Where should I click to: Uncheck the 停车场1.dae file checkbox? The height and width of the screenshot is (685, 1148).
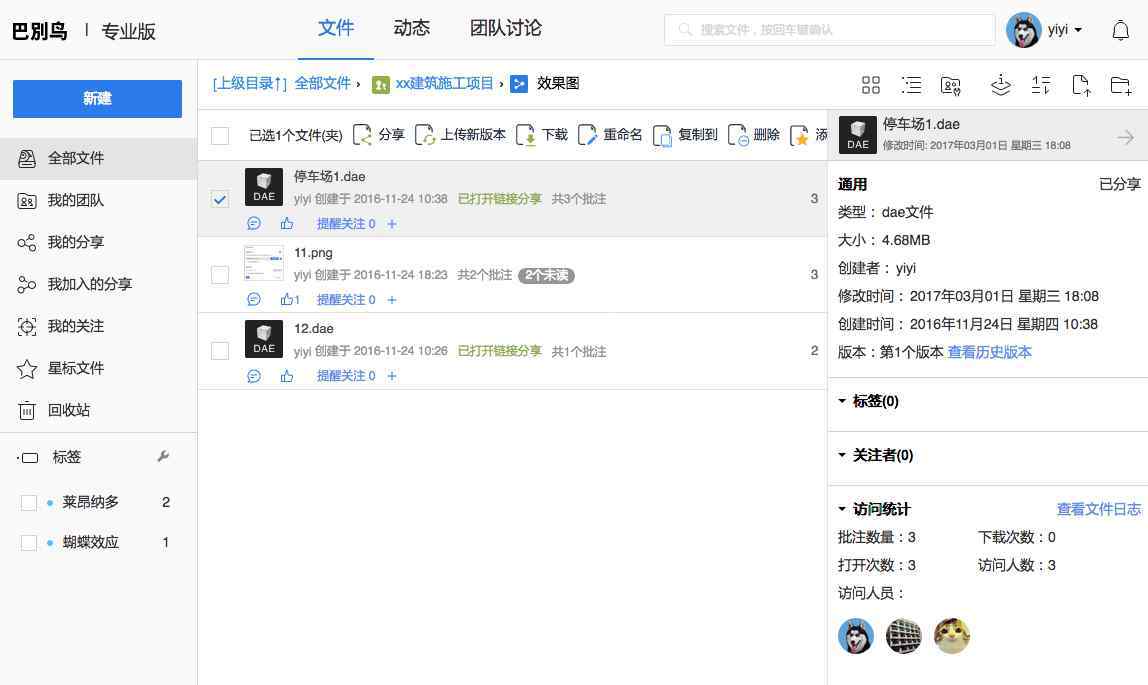click(220, 199)
